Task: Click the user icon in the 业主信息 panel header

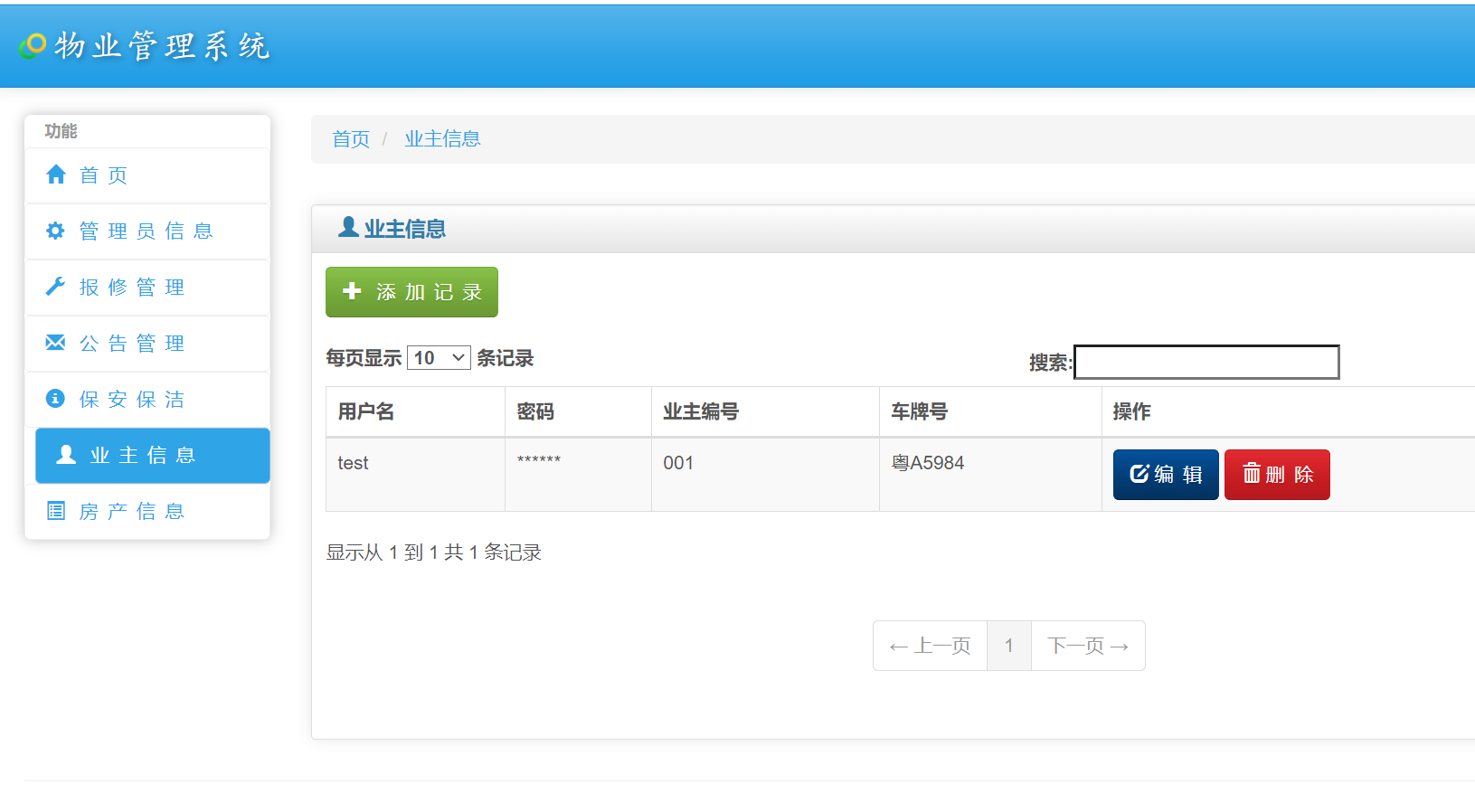Action: tap(348, 227)
